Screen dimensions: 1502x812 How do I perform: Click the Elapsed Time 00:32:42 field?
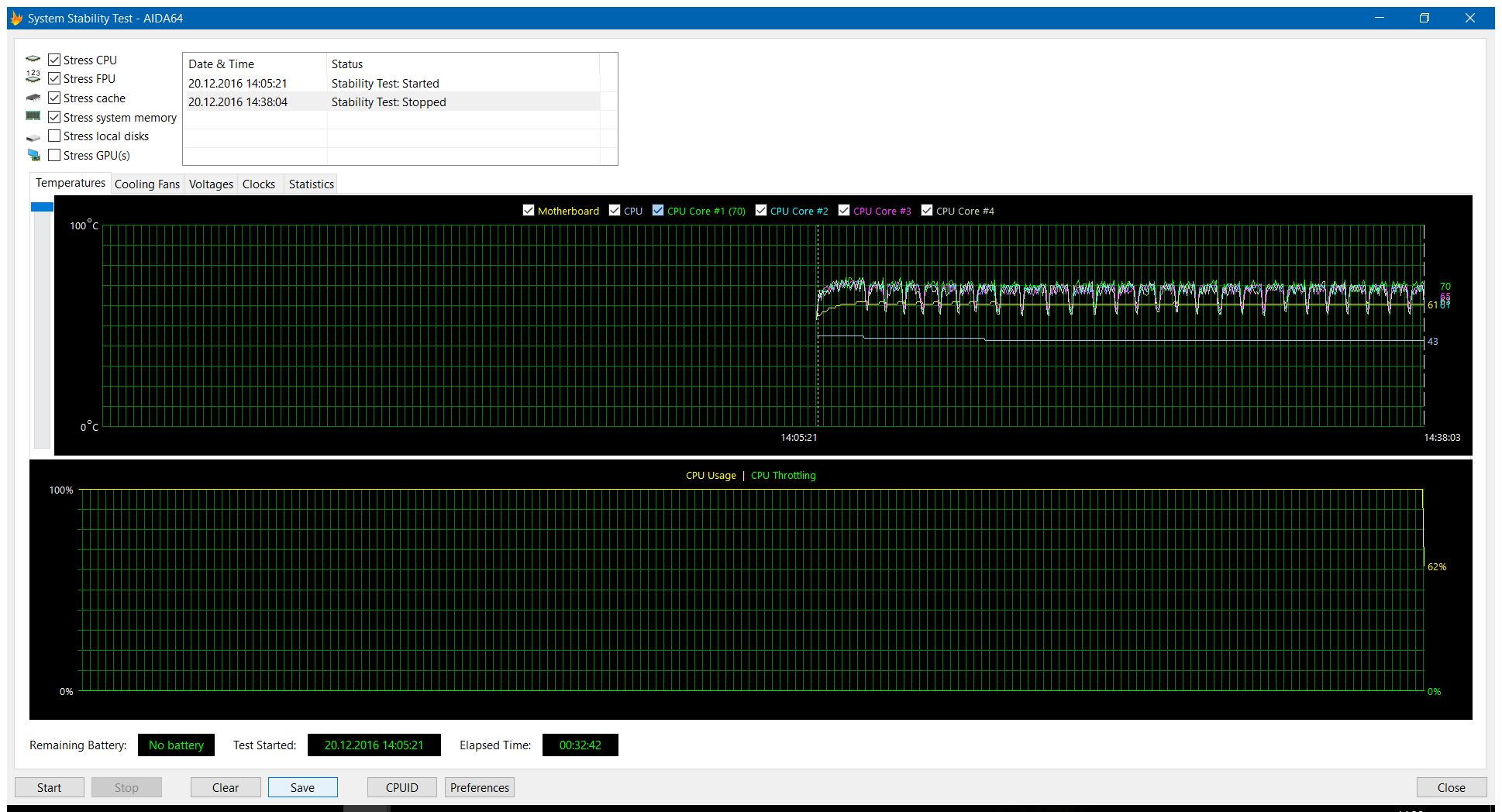tap(580, 745)
